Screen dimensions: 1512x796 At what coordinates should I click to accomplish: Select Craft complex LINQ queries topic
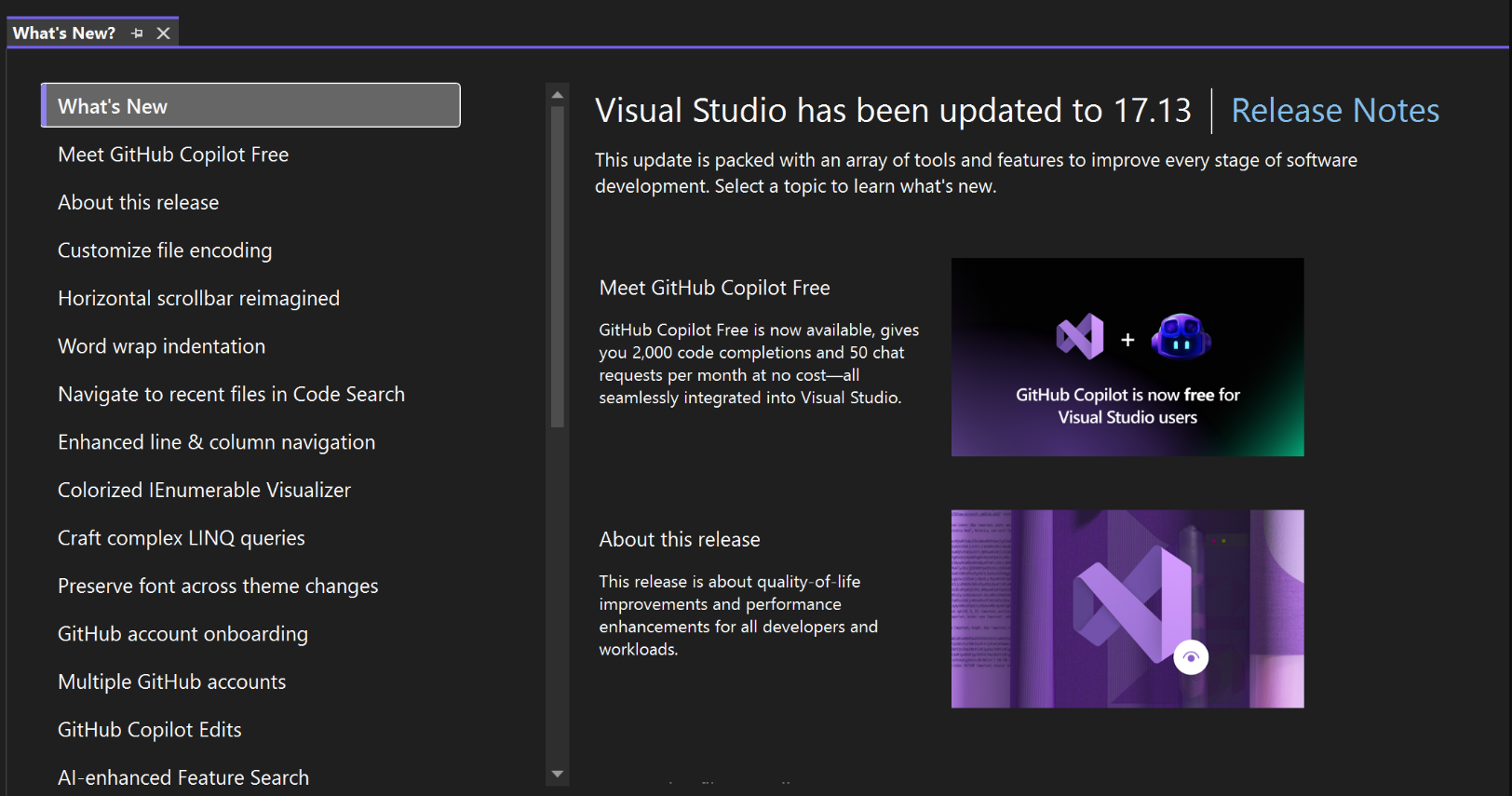pyautogui.click(x=182, y=538)
